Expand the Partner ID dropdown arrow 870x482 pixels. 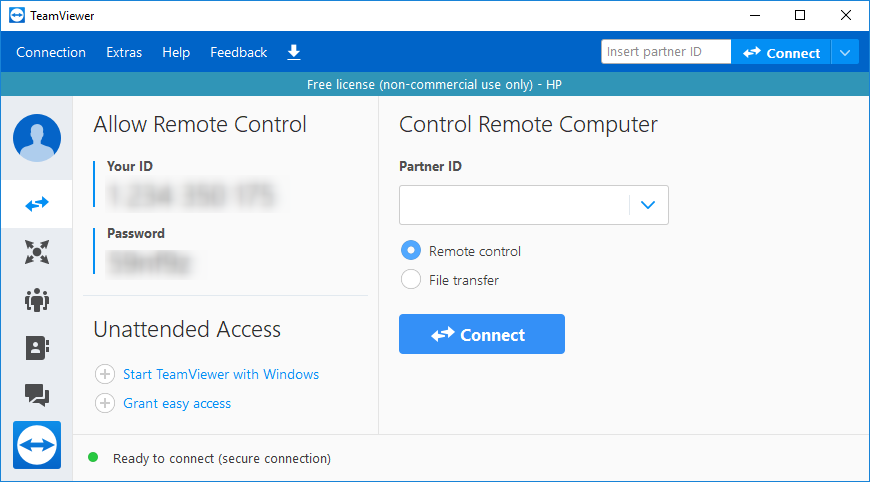coord(648,205)
